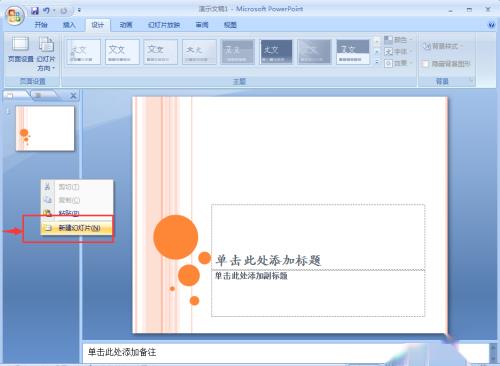Image resolution: width=500 pixels, height=366 pixels.
Task: Click the notes field 单击此处添加备注
Action: coord(285,352)
